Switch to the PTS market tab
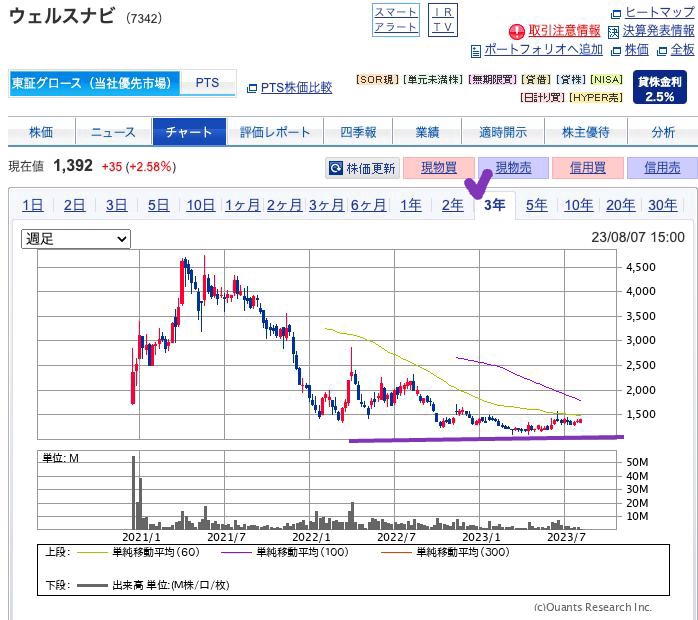The width and height of the screenshot is (698, 620). 207,83
